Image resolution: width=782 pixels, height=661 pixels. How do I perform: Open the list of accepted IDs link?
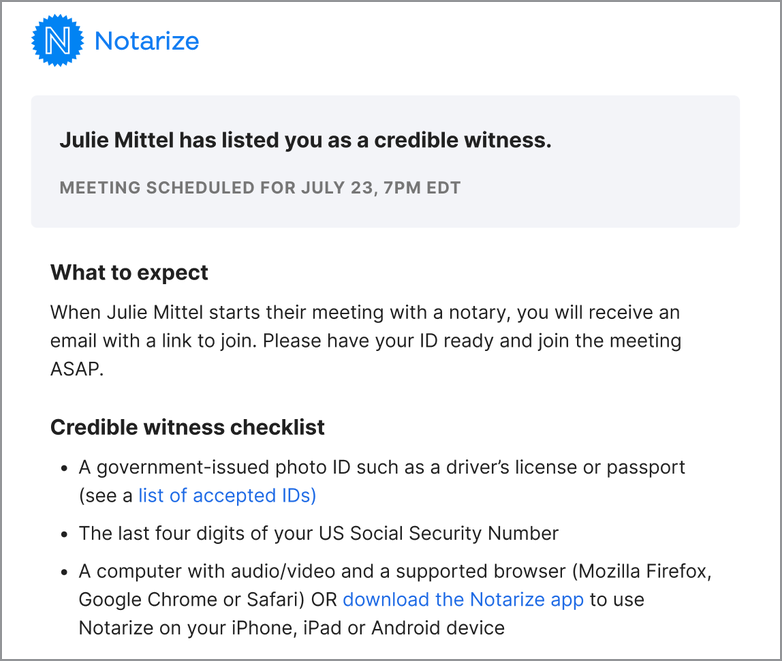pos(227,495)
